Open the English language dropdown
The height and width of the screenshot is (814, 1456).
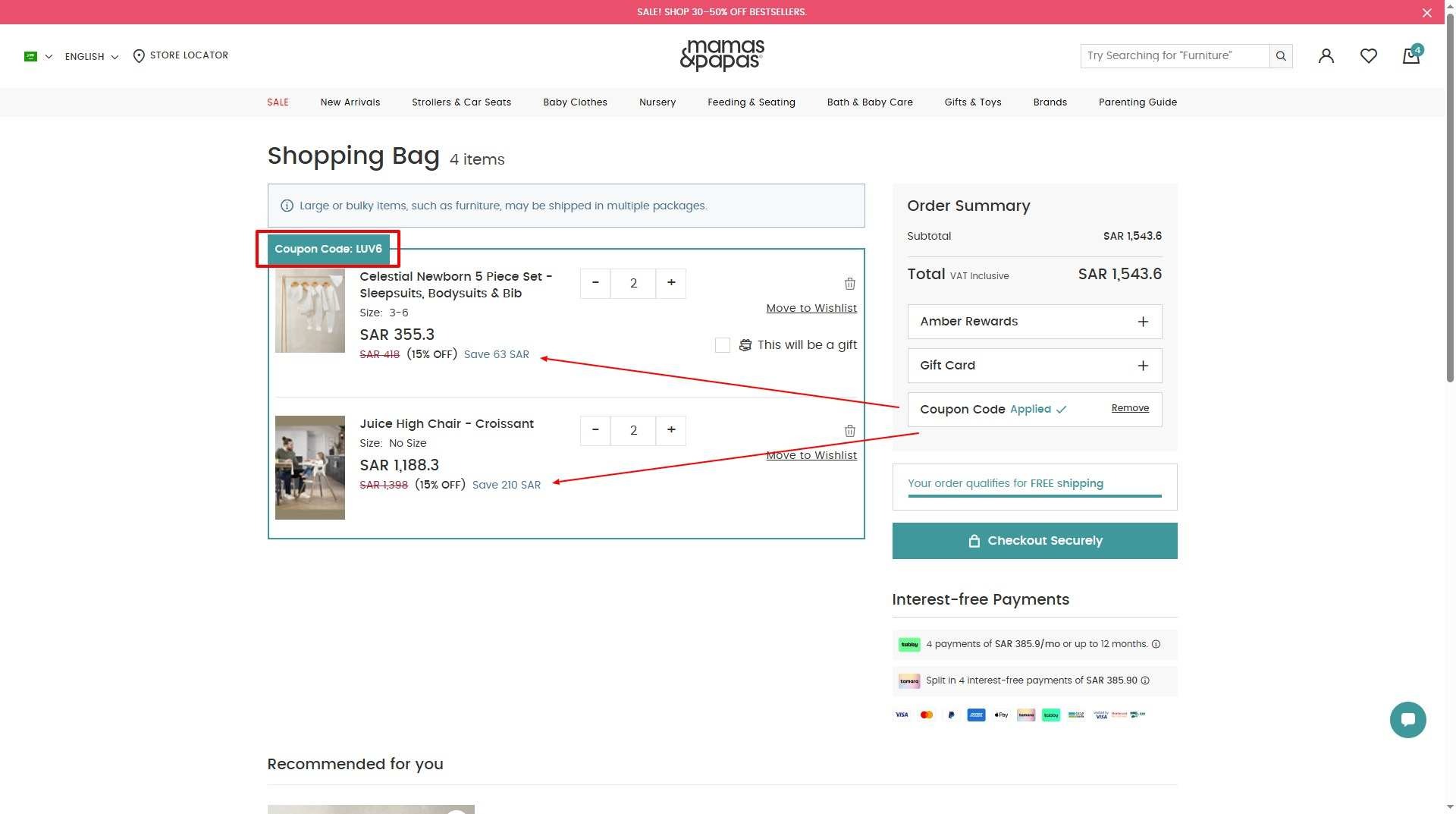(x=91, y=56)
